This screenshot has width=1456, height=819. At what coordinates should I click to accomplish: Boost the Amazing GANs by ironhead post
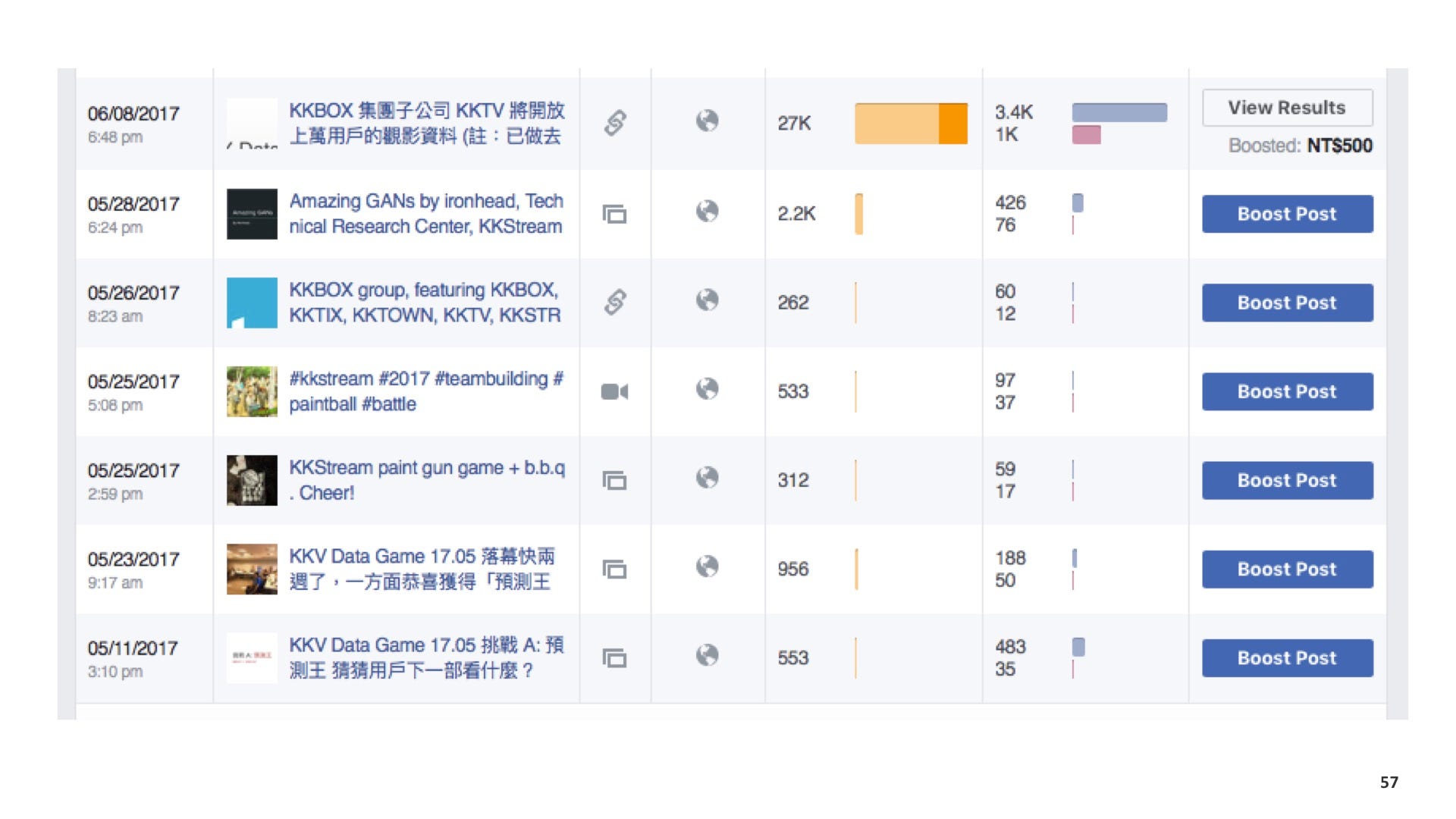[1287, 214]
